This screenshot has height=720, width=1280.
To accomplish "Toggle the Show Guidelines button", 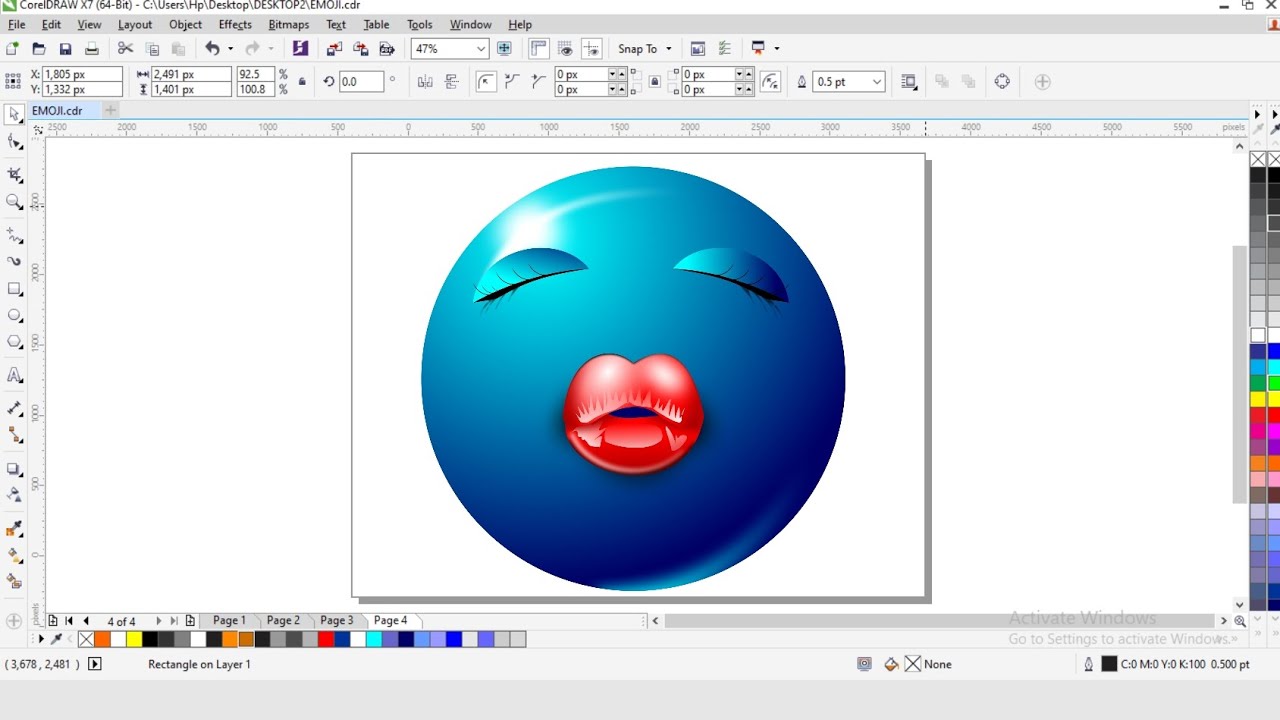I will pos(592,48).
